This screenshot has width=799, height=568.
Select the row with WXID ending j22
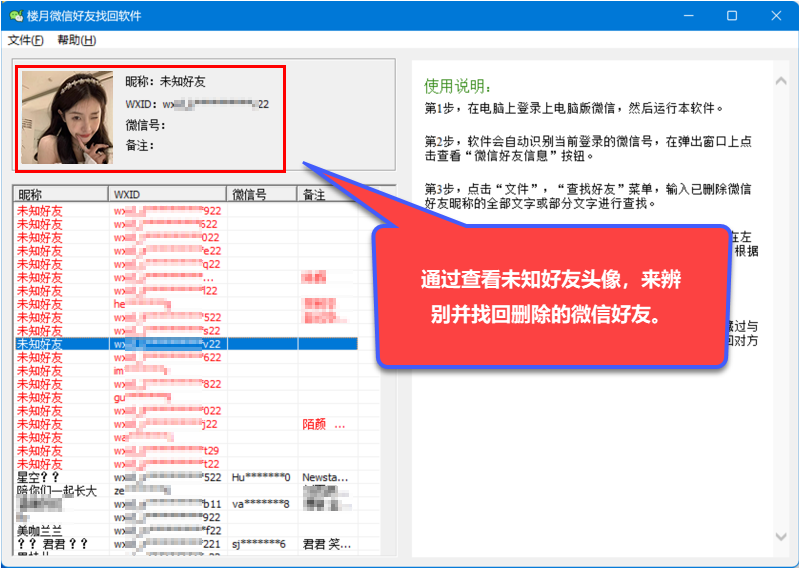pos(187,424)
